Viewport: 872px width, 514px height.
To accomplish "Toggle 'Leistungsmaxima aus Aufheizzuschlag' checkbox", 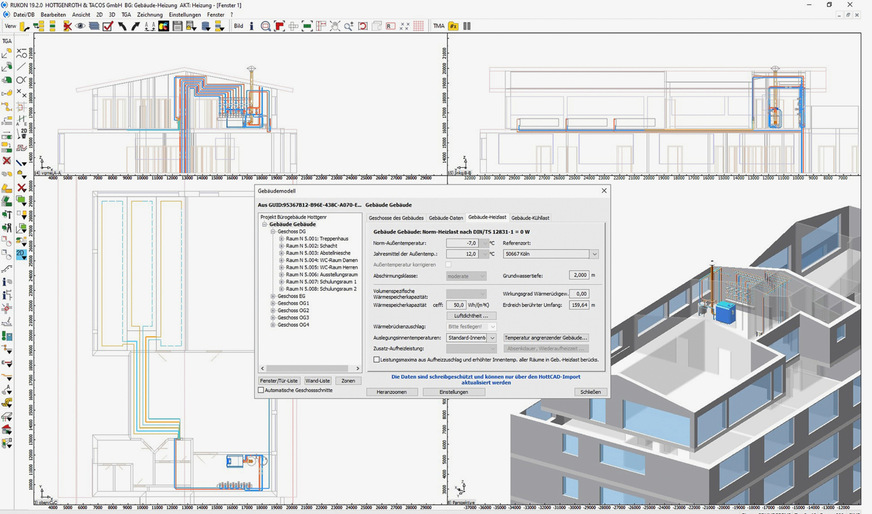I will [376, 360].
